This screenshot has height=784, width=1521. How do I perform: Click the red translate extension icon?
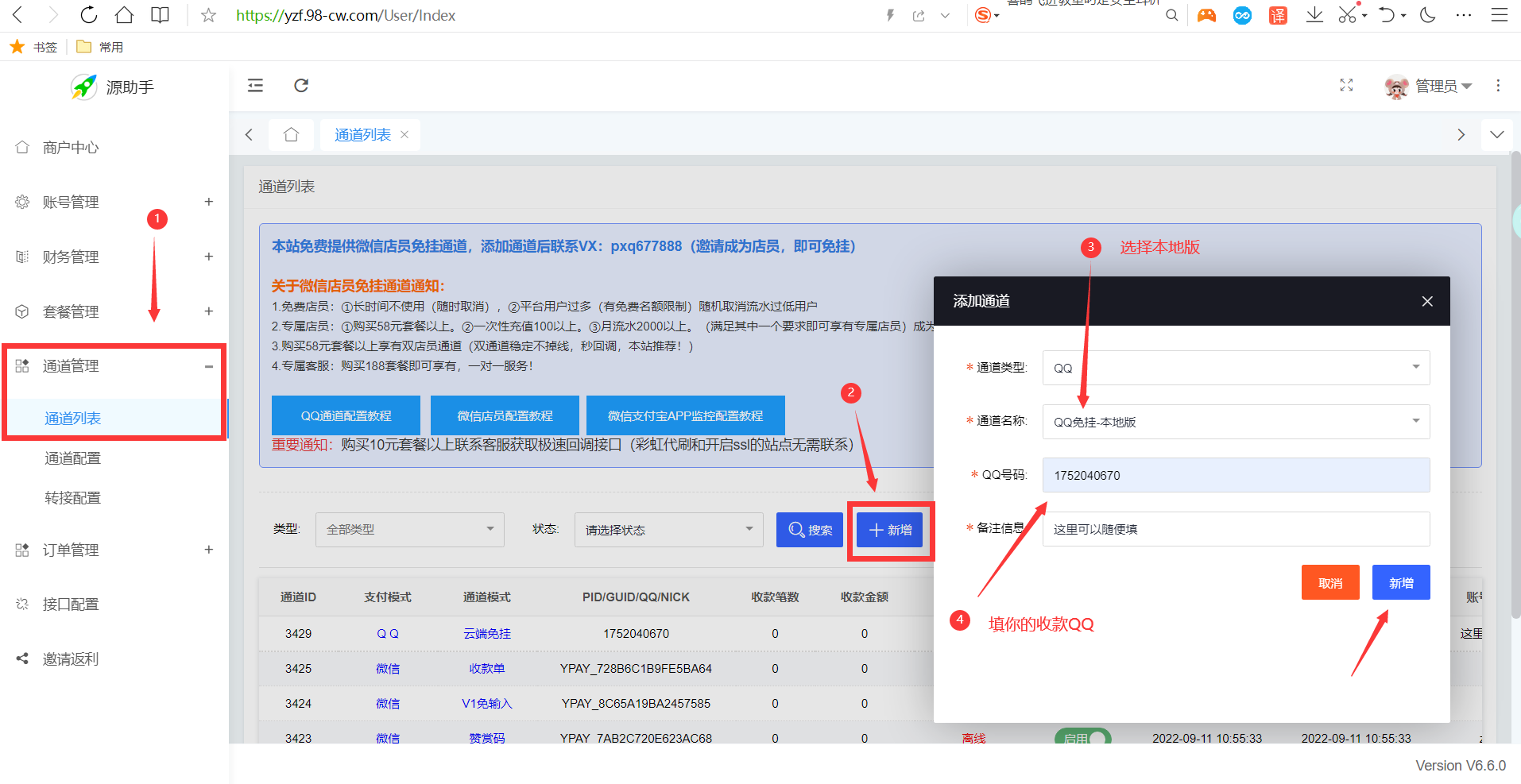[1278, 15]
